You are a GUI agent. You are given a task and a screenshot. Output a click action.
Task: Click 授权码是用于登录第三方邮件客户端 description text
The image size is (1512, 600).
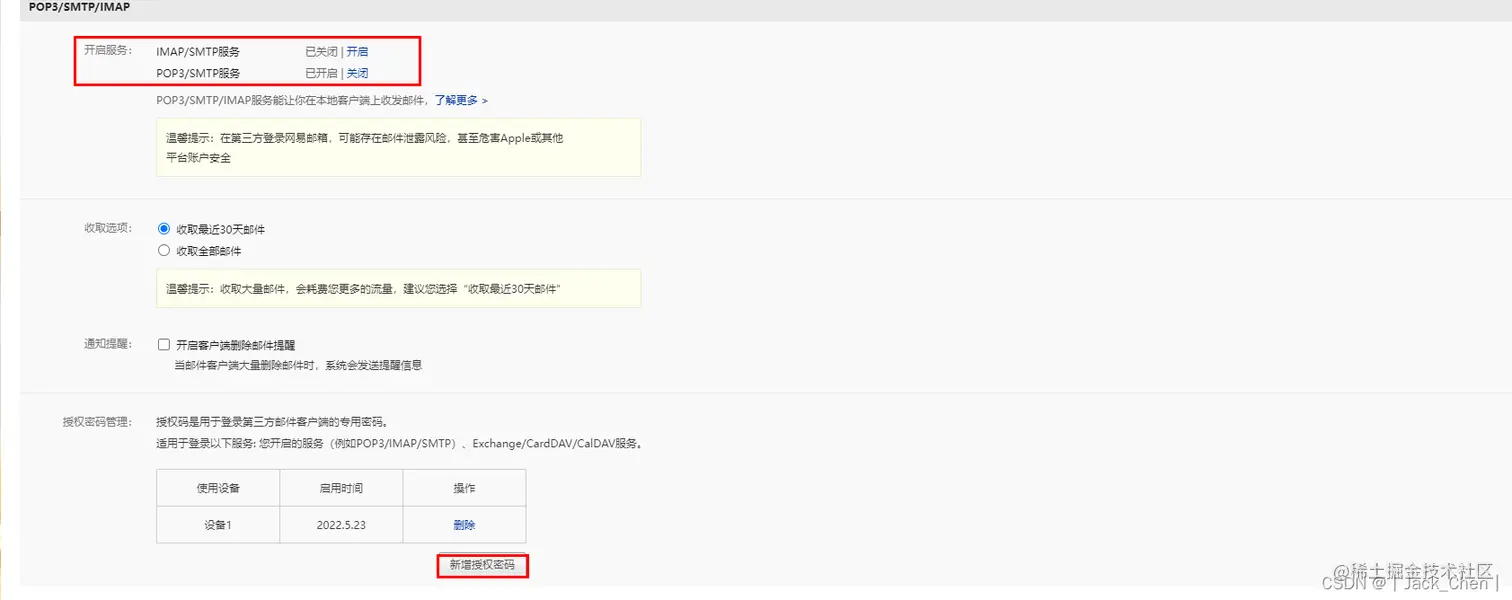pos(271,422)
